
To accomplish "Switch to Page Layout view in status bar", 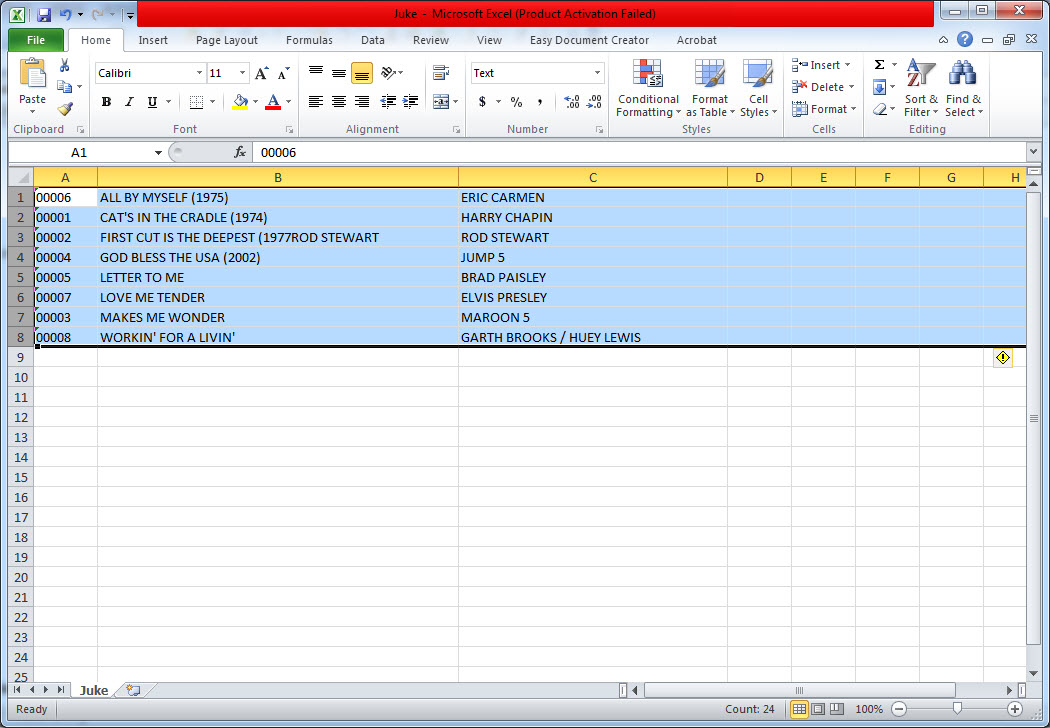I will (x=818, y=709).
